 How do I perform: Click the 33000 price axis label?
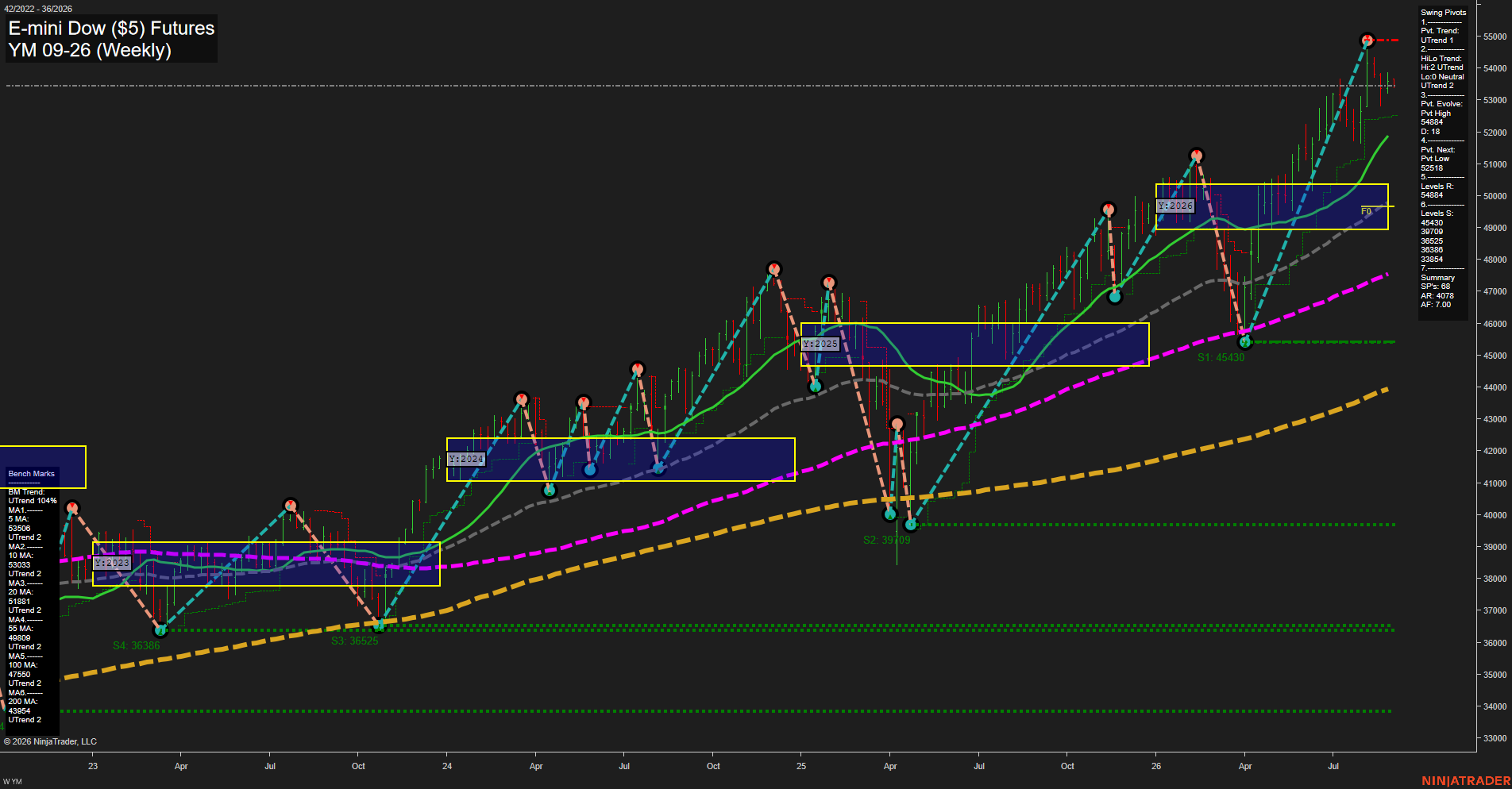tap(1495, 738)
